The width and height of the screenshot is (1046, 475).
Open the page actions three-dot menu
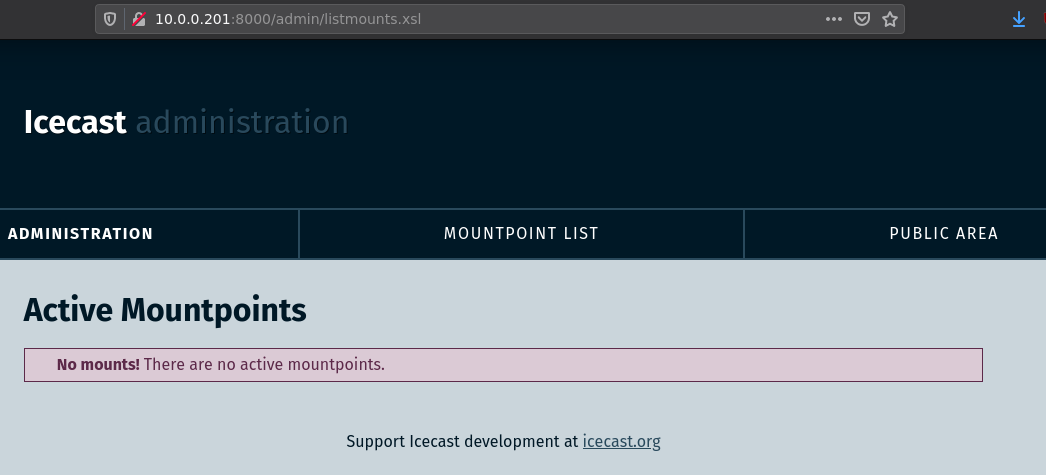tap(833, 19)
